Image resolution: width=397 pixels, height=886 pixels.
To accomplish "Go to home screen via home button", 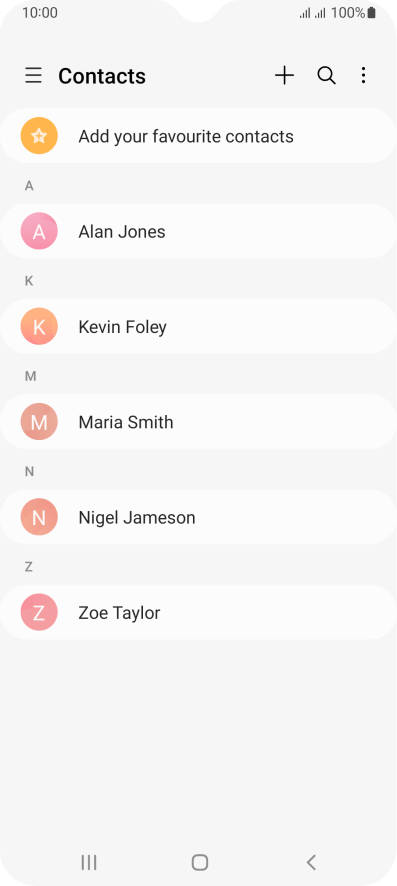I will [200, 862].
